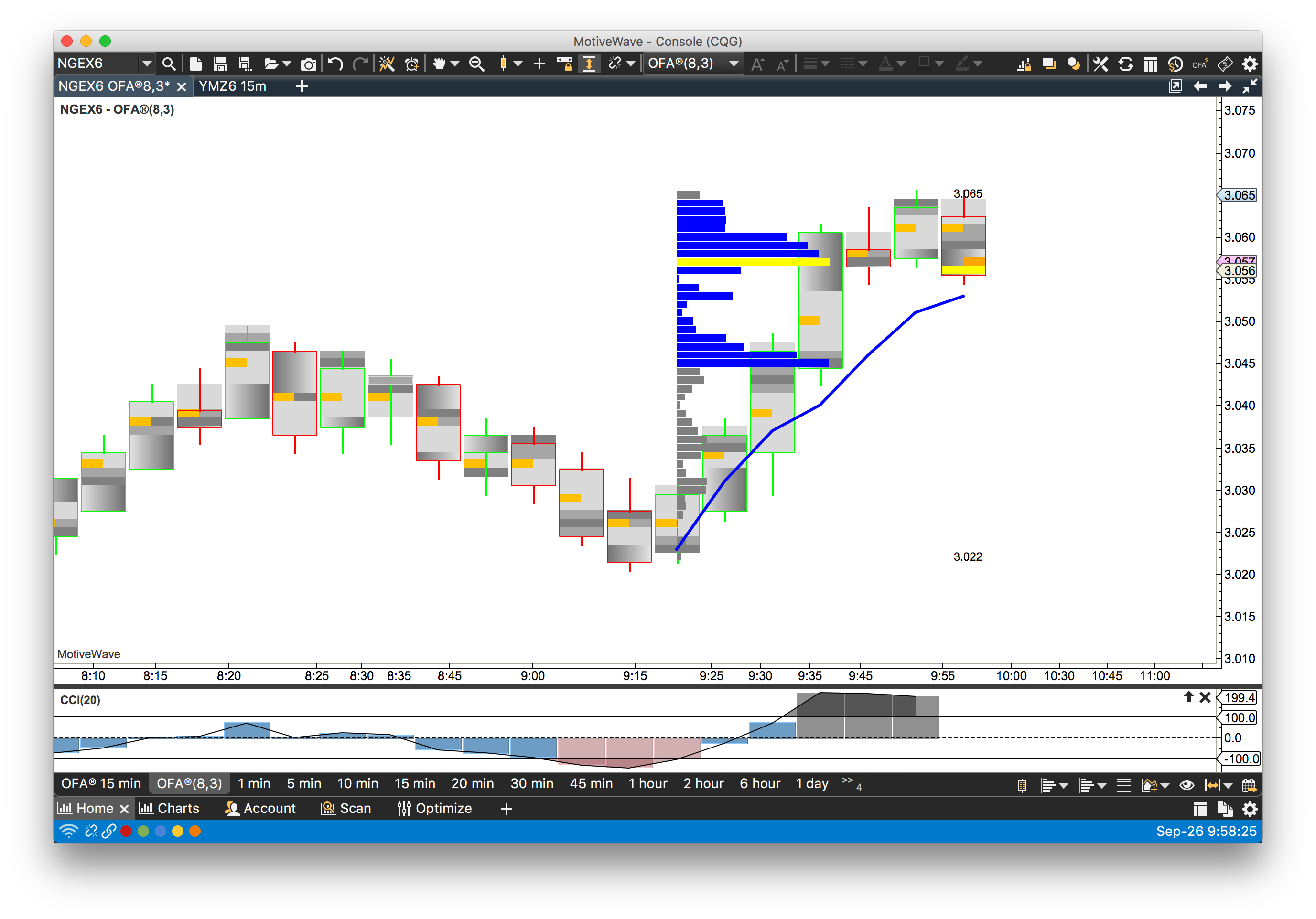This screenshot has width=1316, height=919.
Task: Select the OFA® 15 min bar size
Action: coord(101,783)
